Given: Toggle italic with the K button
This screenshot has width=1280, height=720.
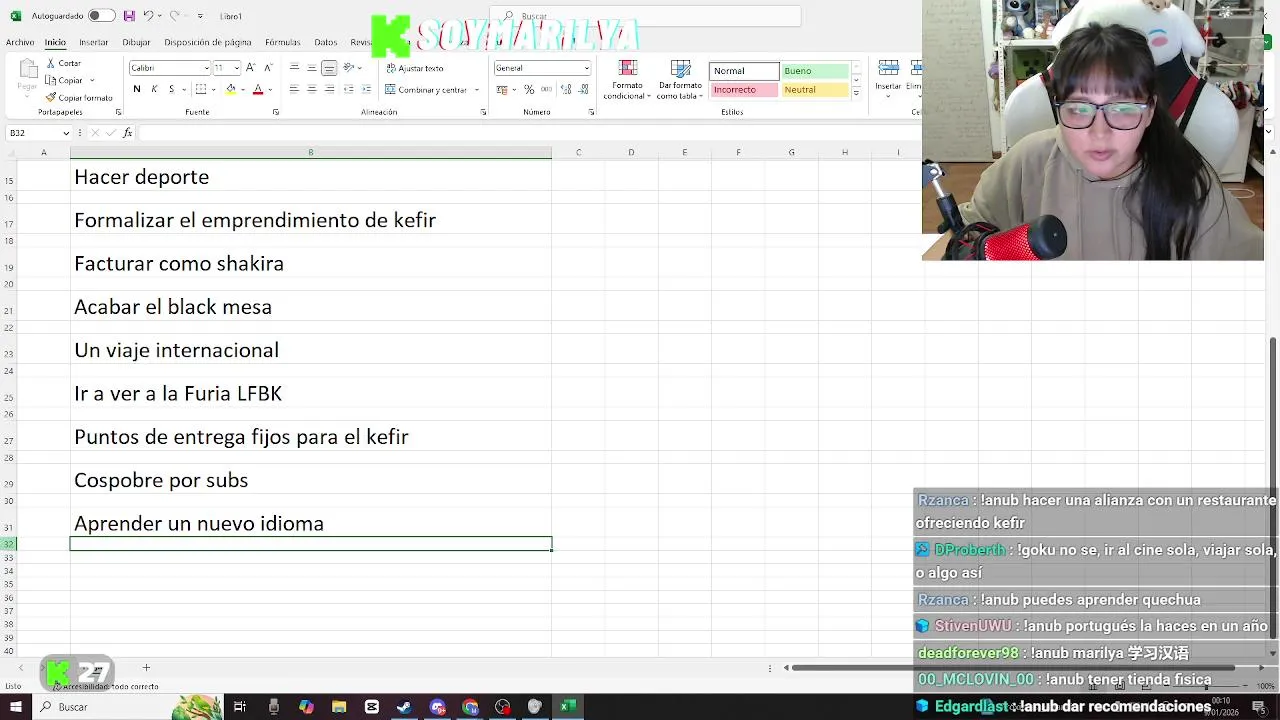Looking at the screenshot, I should tap(154, 89).
